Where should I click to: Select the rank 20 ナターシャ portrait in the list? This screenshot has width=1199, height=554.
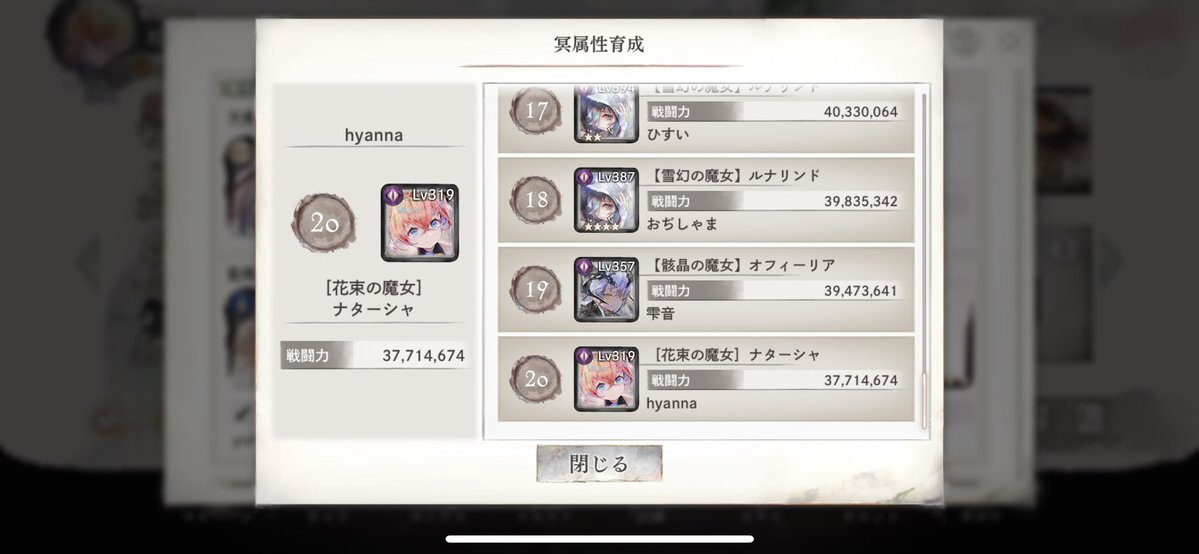pos(606,379)
